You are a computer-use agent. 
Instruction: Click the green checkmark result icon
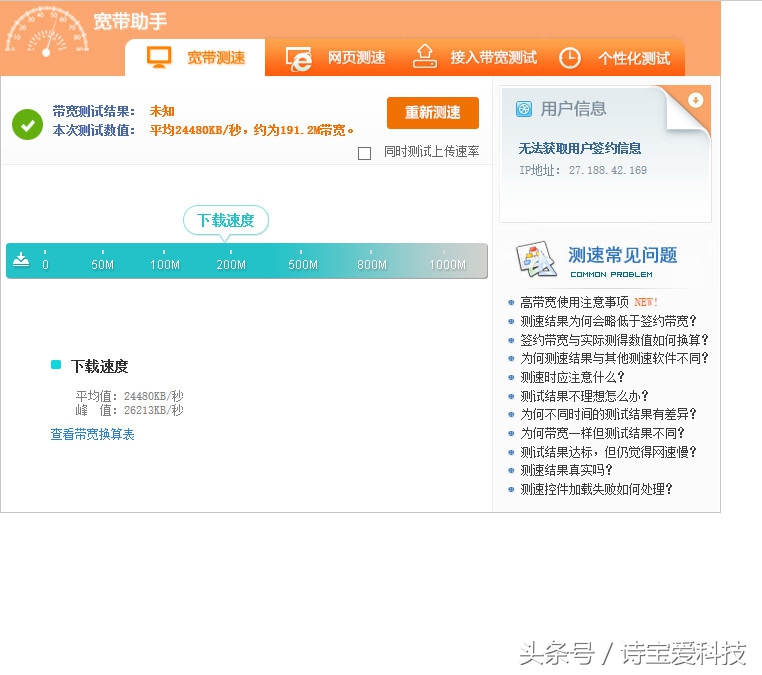click(27, 124)
